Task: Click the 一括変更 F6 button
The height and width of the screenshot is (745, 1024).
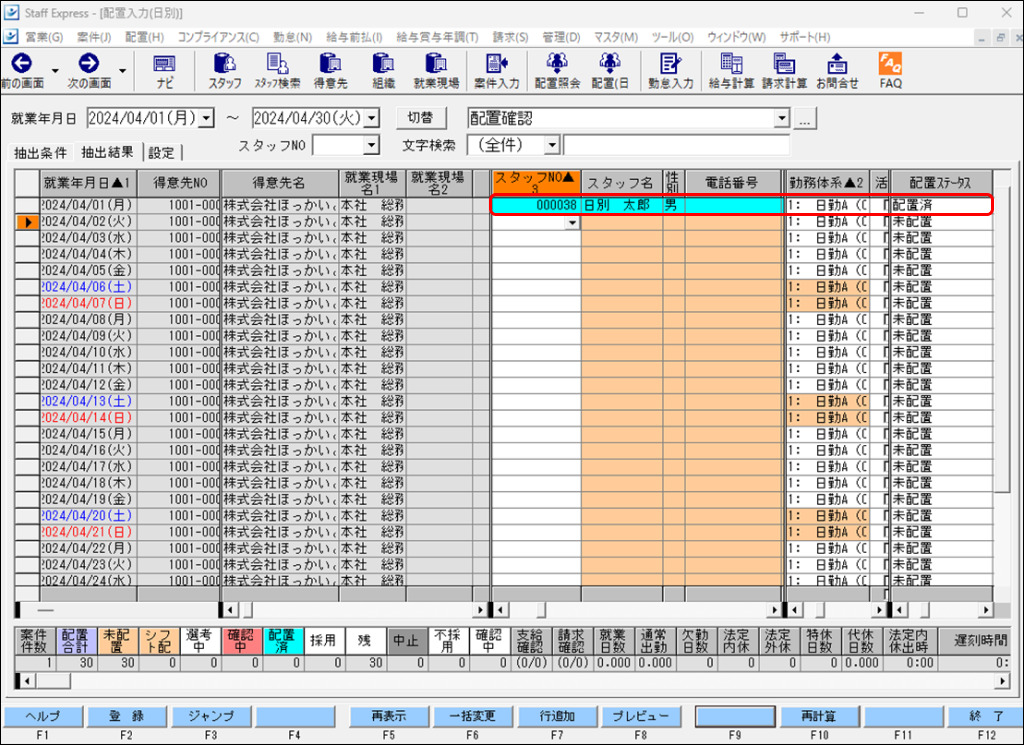Action: (x=473, y=716)
